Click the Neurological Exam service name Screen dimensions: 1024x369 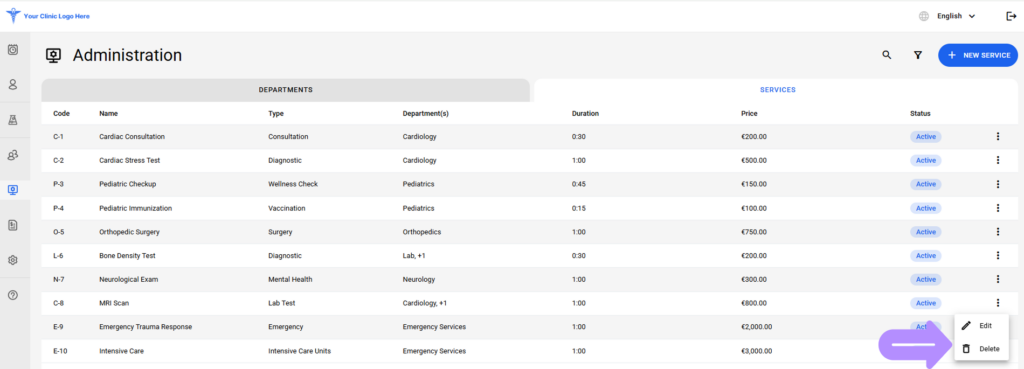[x=129, y=279]
